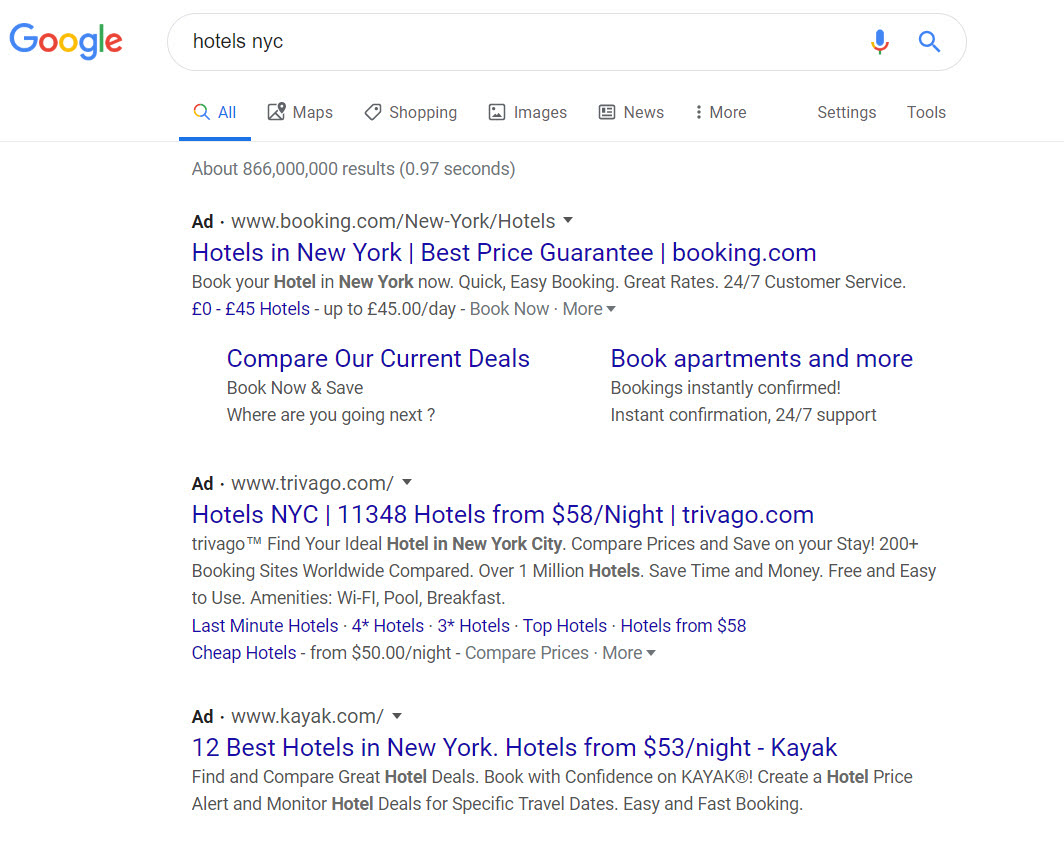Open the Settings menu
The width and height of the screenshot is (1064, 846).
point(846,112)
